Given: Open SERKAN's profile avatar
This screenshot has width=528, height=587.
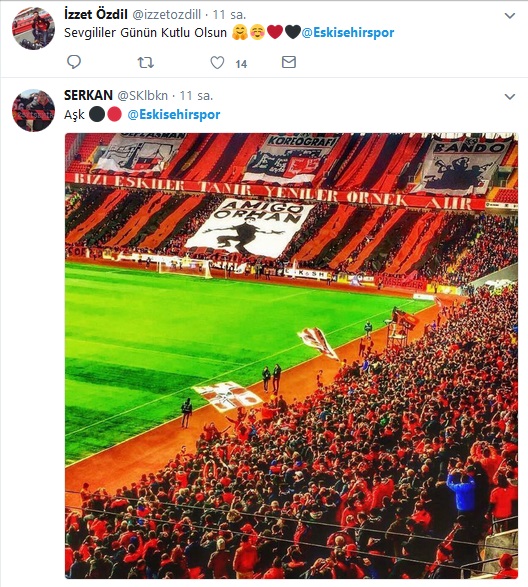Looking at the screenshot, I should point(33,110).
